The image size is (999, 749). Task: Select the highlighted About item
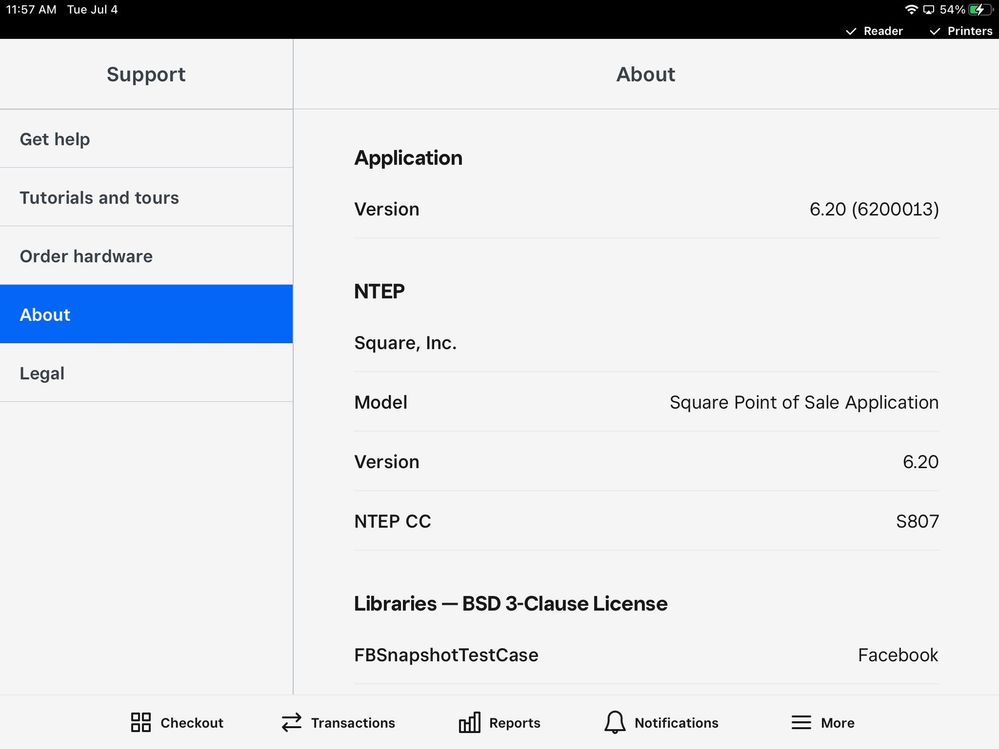point(146,314)
